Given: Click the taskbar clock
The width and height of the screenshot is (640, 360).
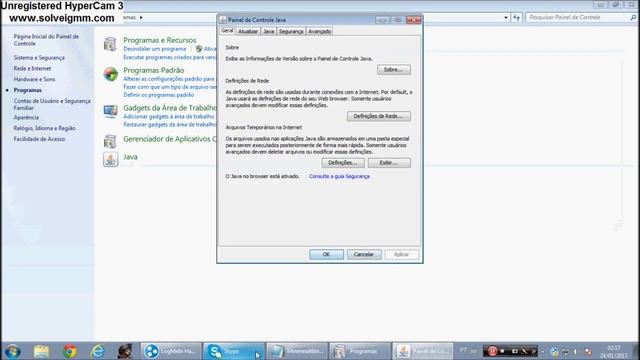Looking at the screenshot, I should (x=614, y=351).
